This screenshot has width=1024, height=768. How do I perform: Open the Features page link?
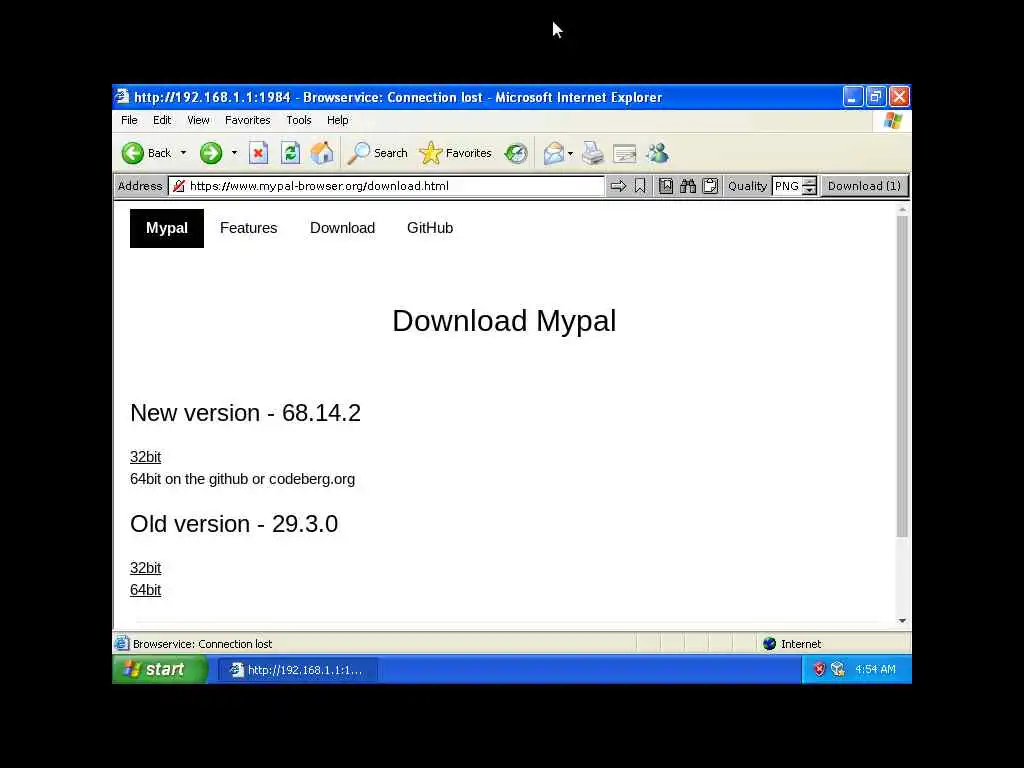[x=249, y=228]
